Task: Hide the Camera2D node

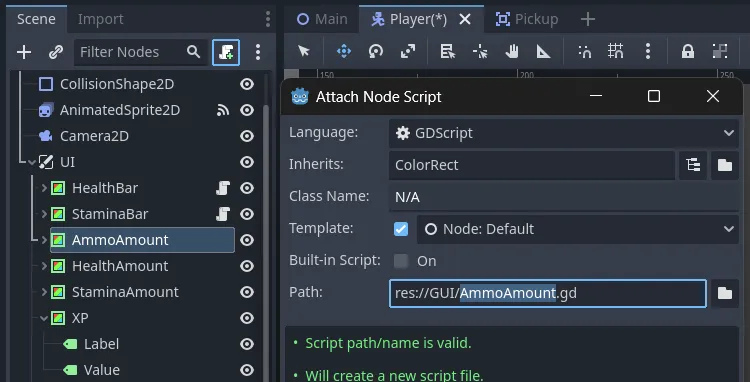Action: [247, 136]
